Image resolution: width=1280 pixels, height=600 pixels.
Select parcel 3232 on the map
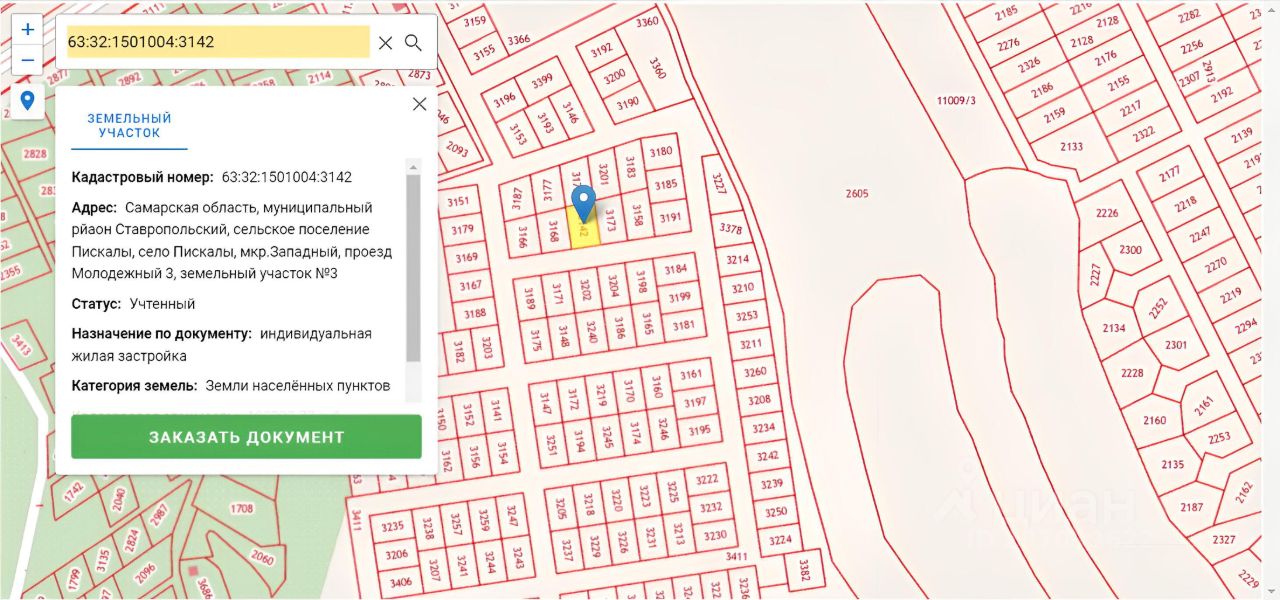tap(711, 507)
